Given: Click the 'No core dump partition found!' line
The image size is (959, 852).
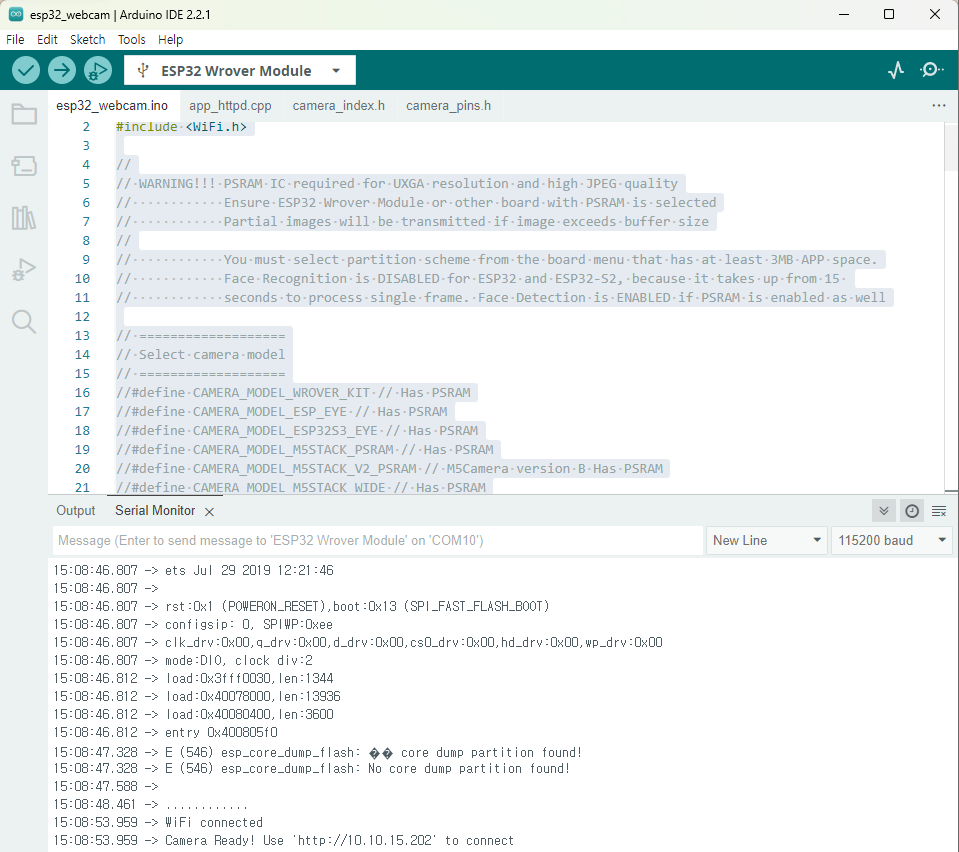Looking at the screenshot, I should point(312,768).
